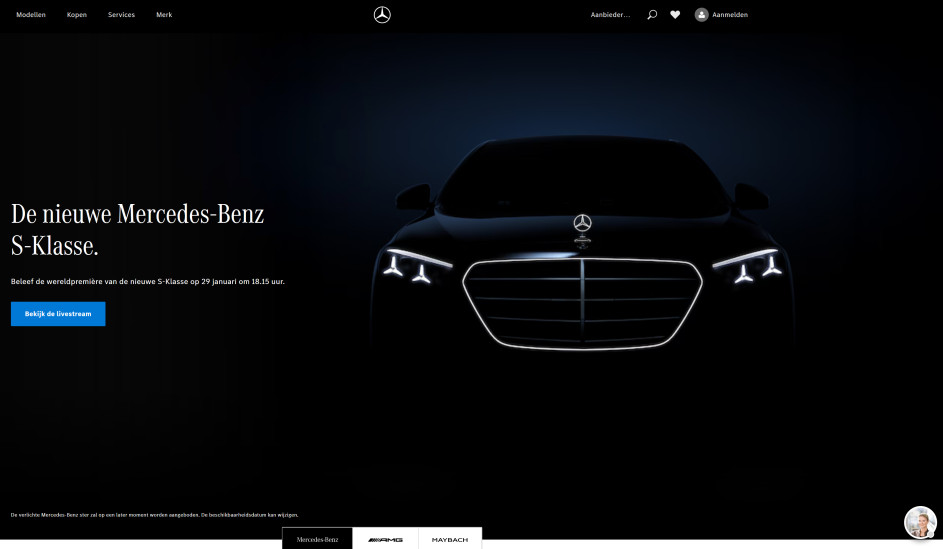
Task: Open the Modellen menu
Action: pos(31,15)
